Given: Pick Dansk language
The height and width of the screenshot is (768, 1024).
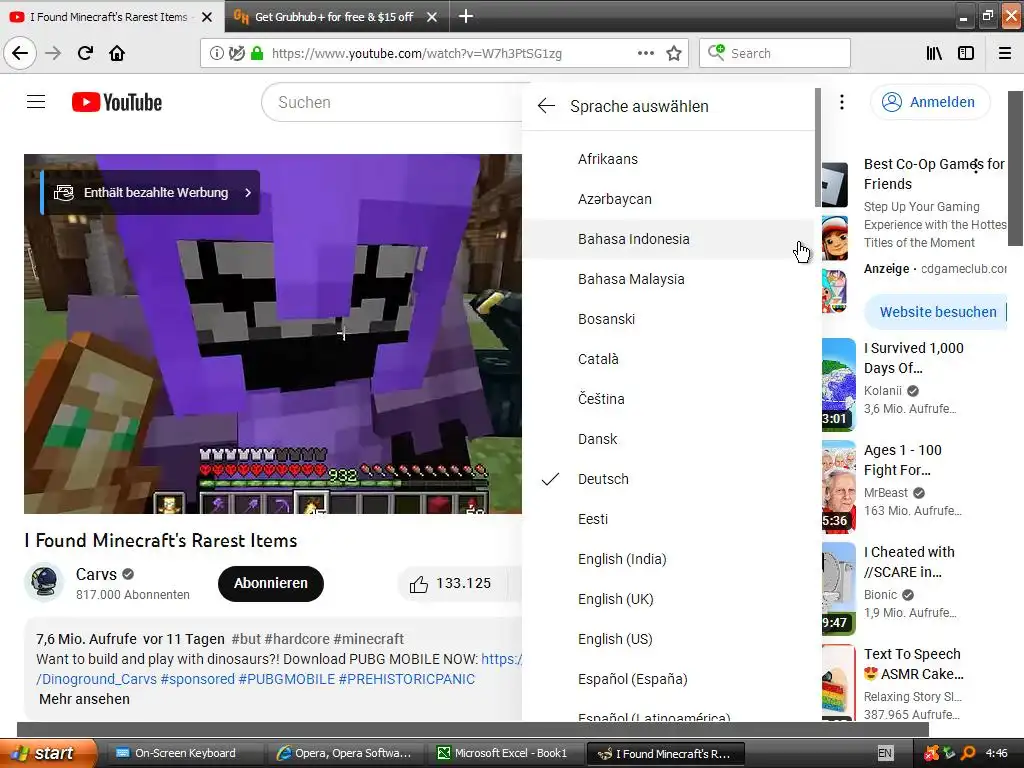Looking at the screenshot, I should [668, 439].
